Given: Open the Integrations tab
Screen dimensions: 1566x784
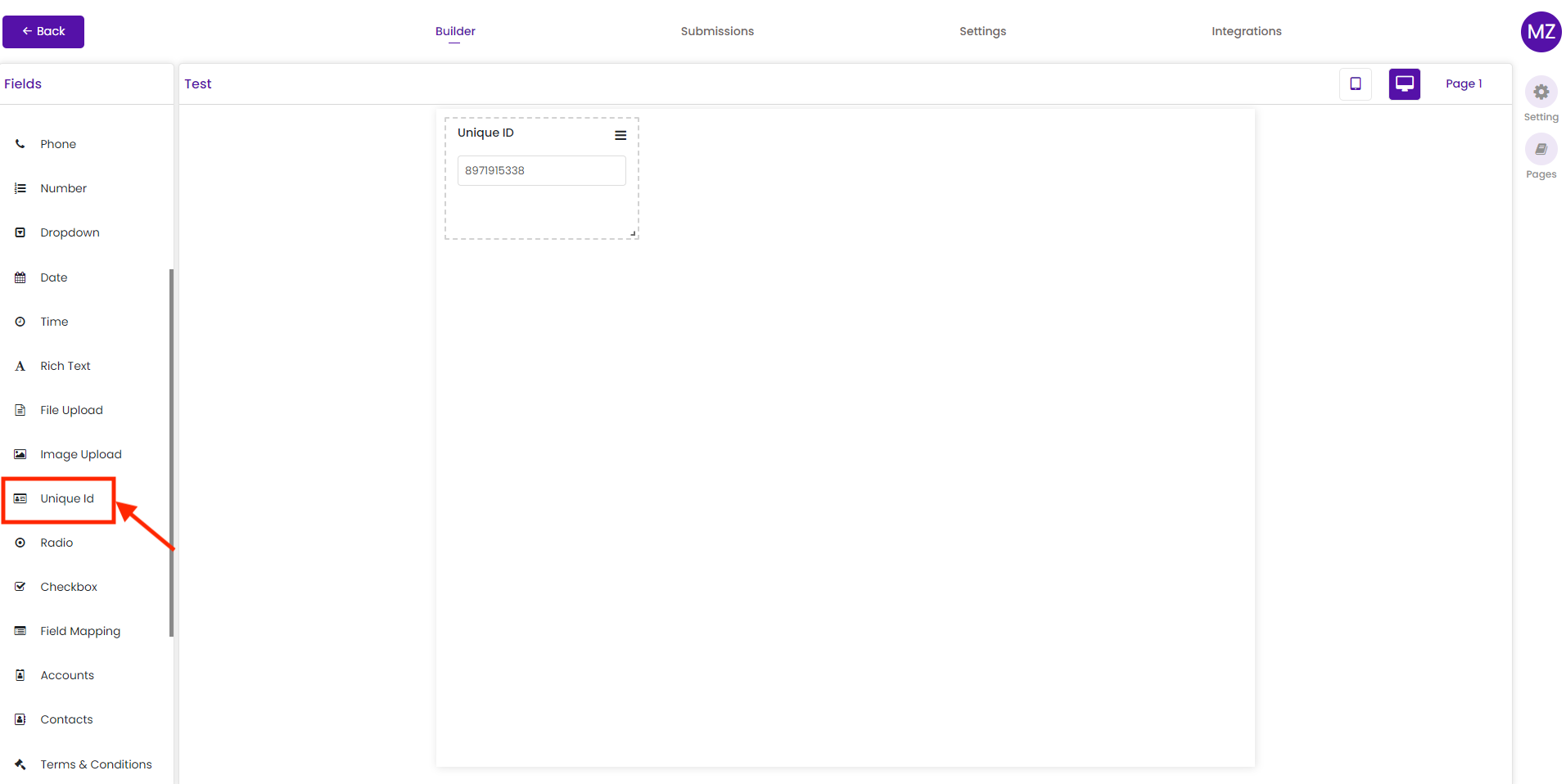Looking at the screenshot, I should click(x=1247, y=31).
